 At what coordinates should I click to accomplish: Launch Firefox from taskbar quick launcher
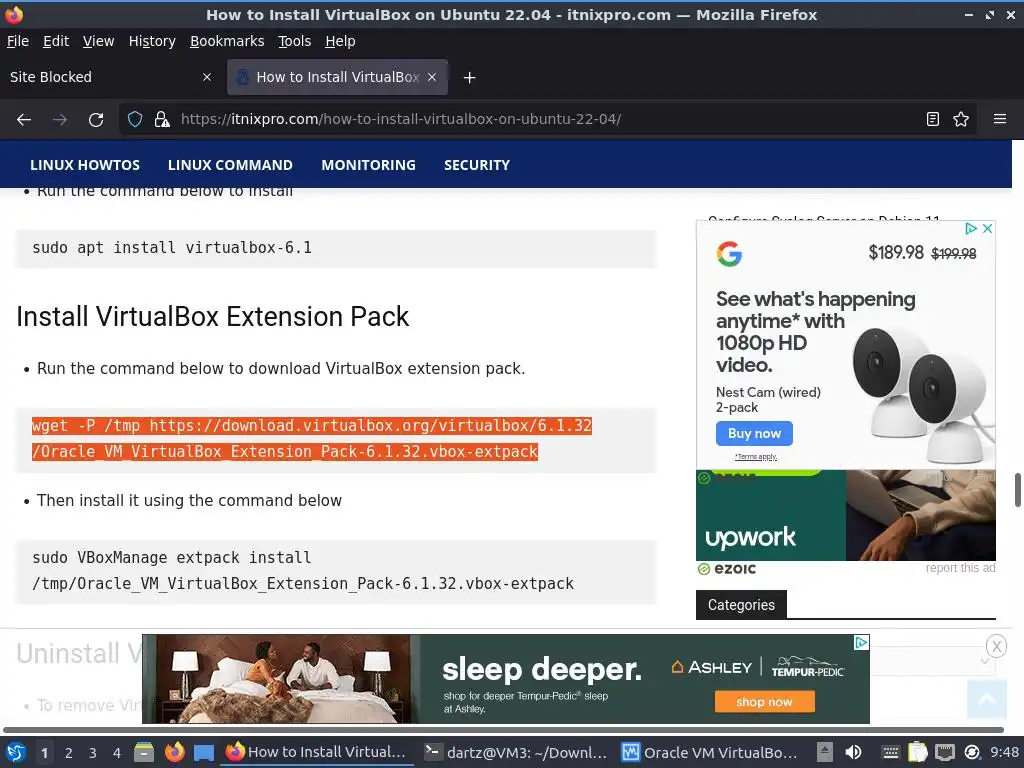coord(174,752)
